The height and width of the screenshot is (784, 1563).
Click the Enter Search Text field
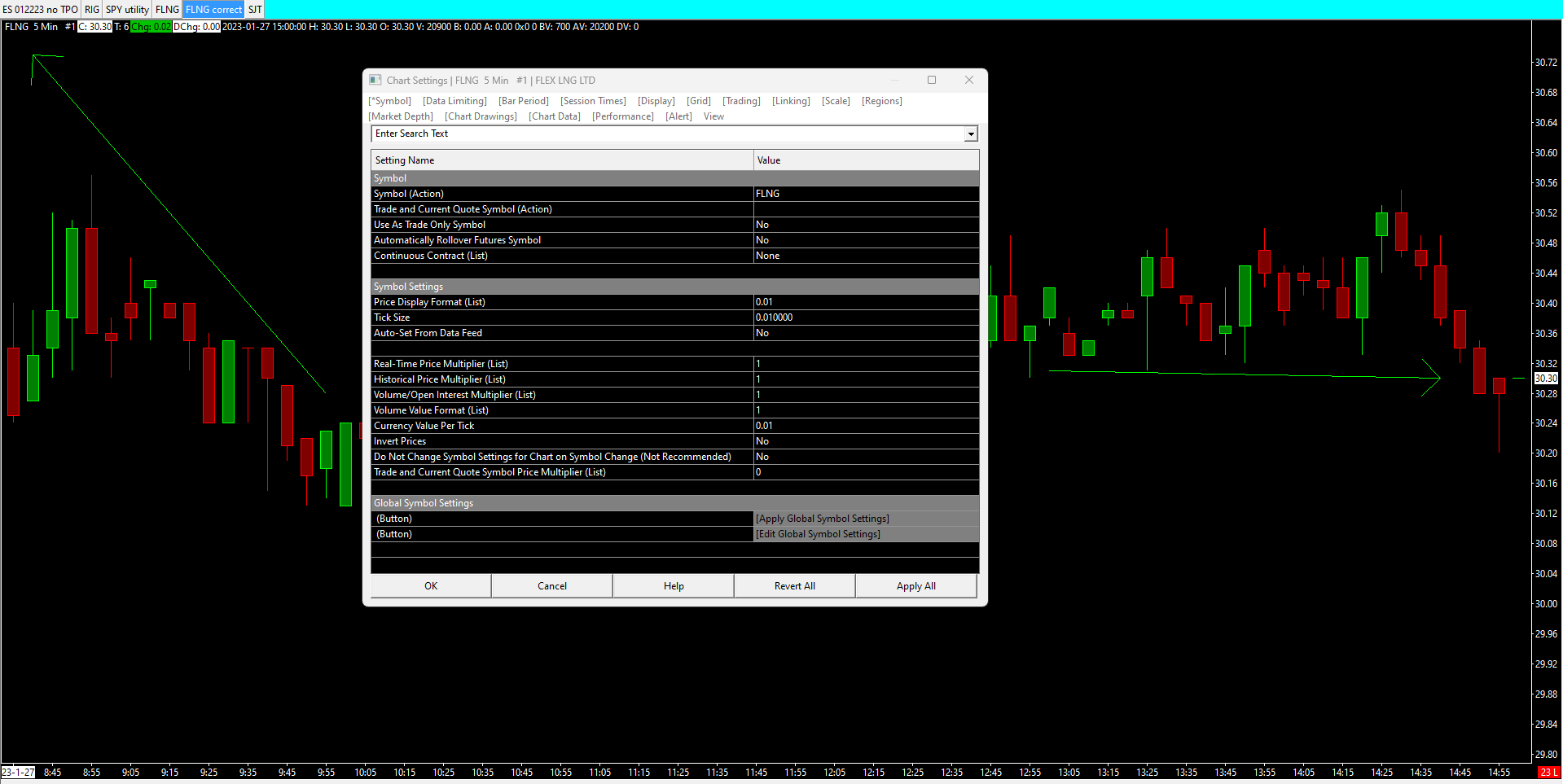[x=668, y=134]
